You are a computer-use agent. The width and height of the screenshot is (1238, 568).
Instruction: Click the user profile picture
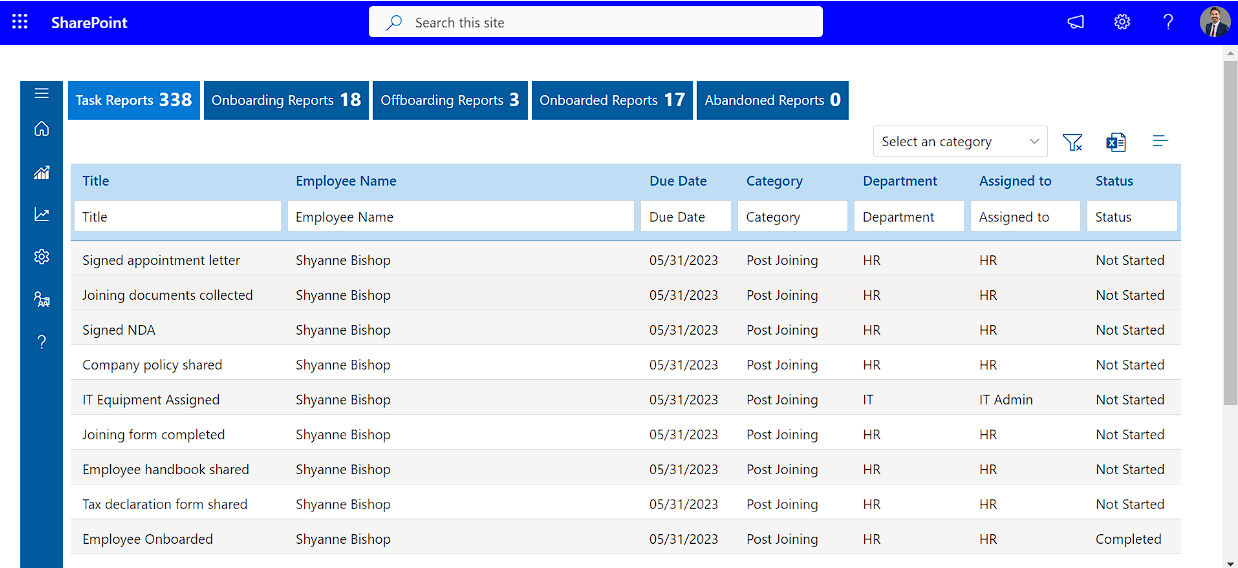1214,22
